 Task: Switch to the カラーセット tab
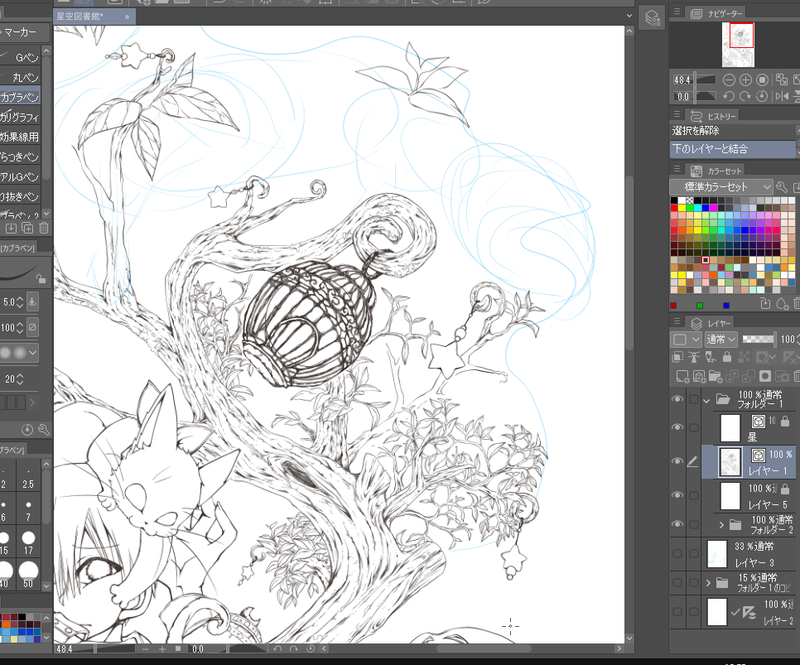[717, 170]
